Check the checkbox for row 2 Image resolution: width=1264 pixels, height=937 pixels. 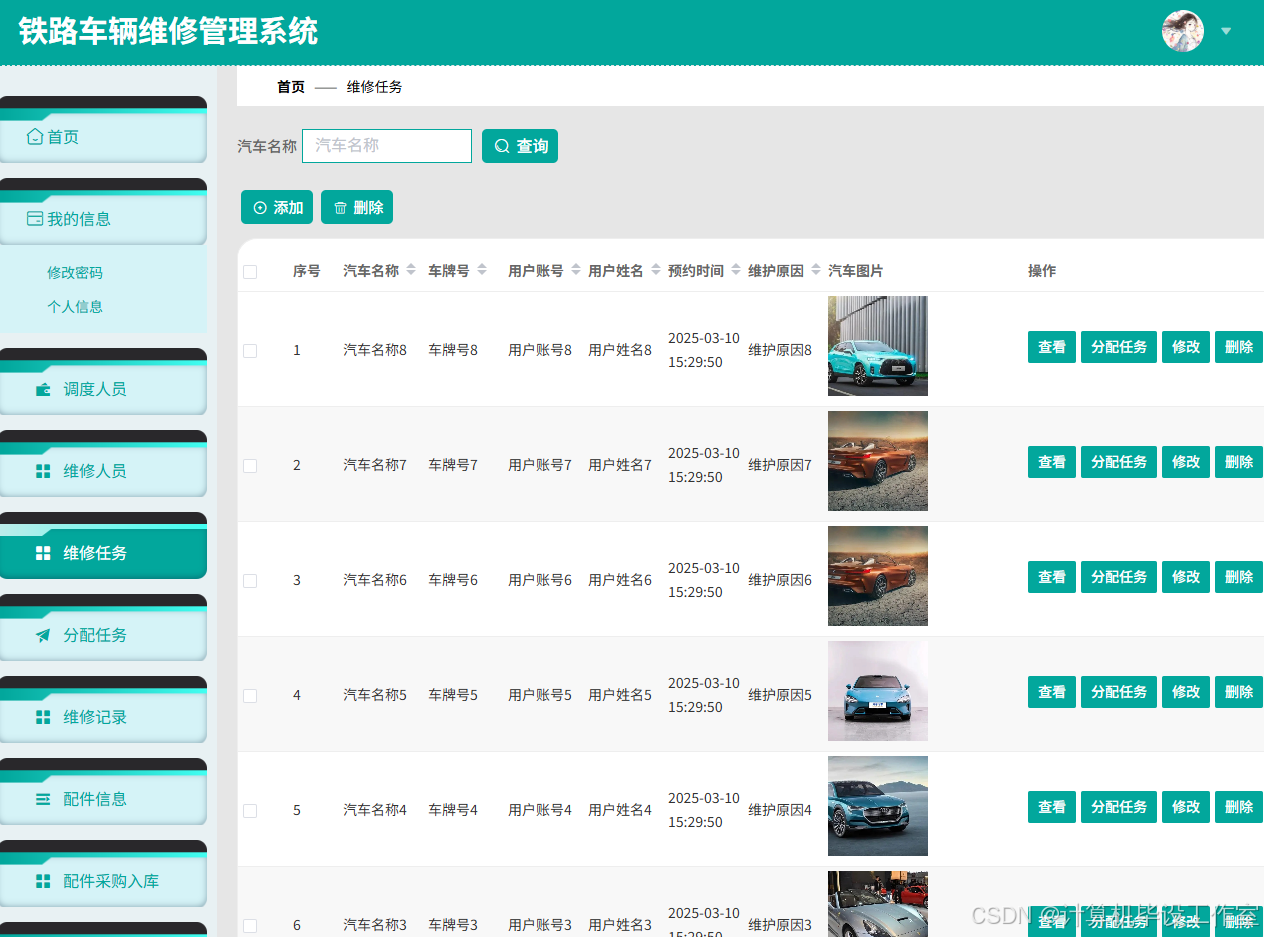[x=250, y=466]
